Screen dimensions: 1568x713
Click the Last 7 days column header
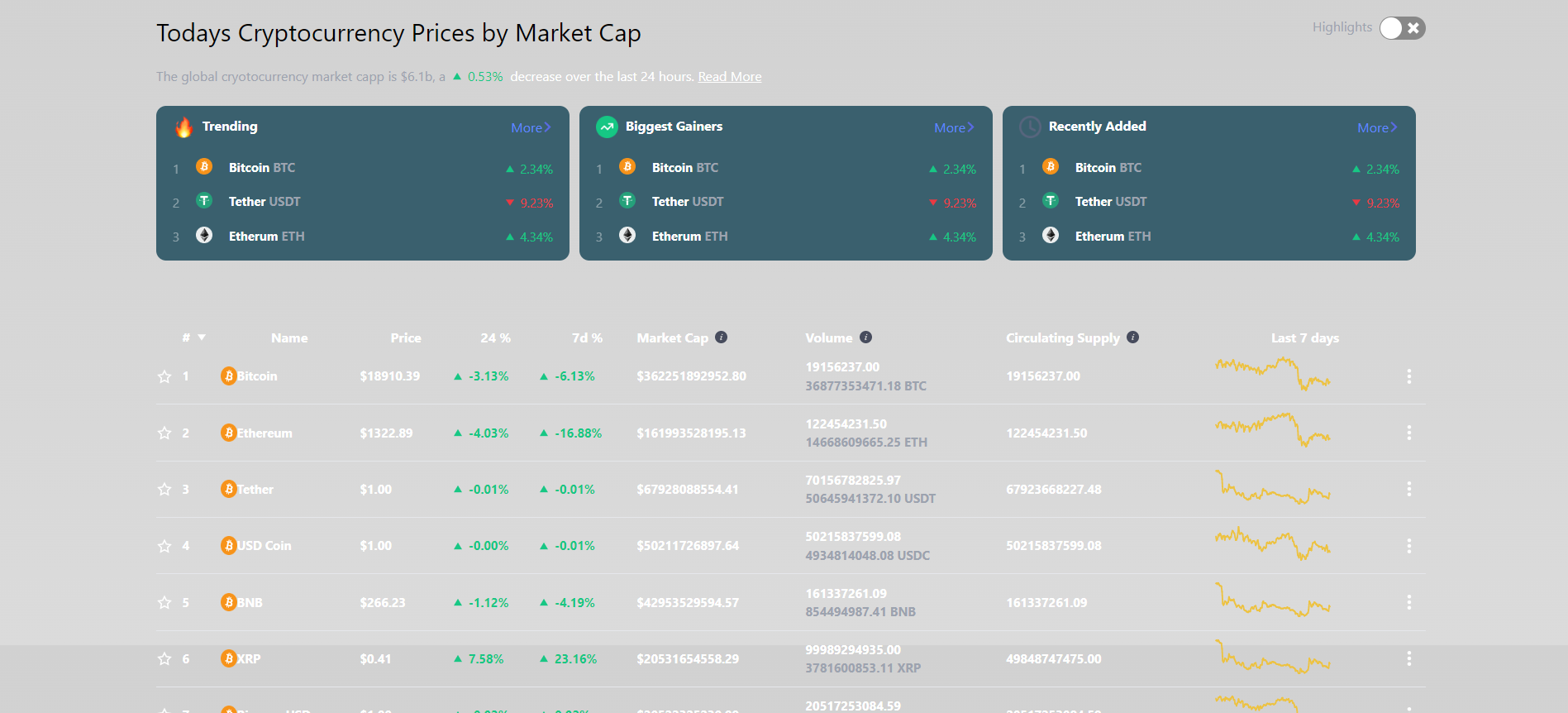1305,337
